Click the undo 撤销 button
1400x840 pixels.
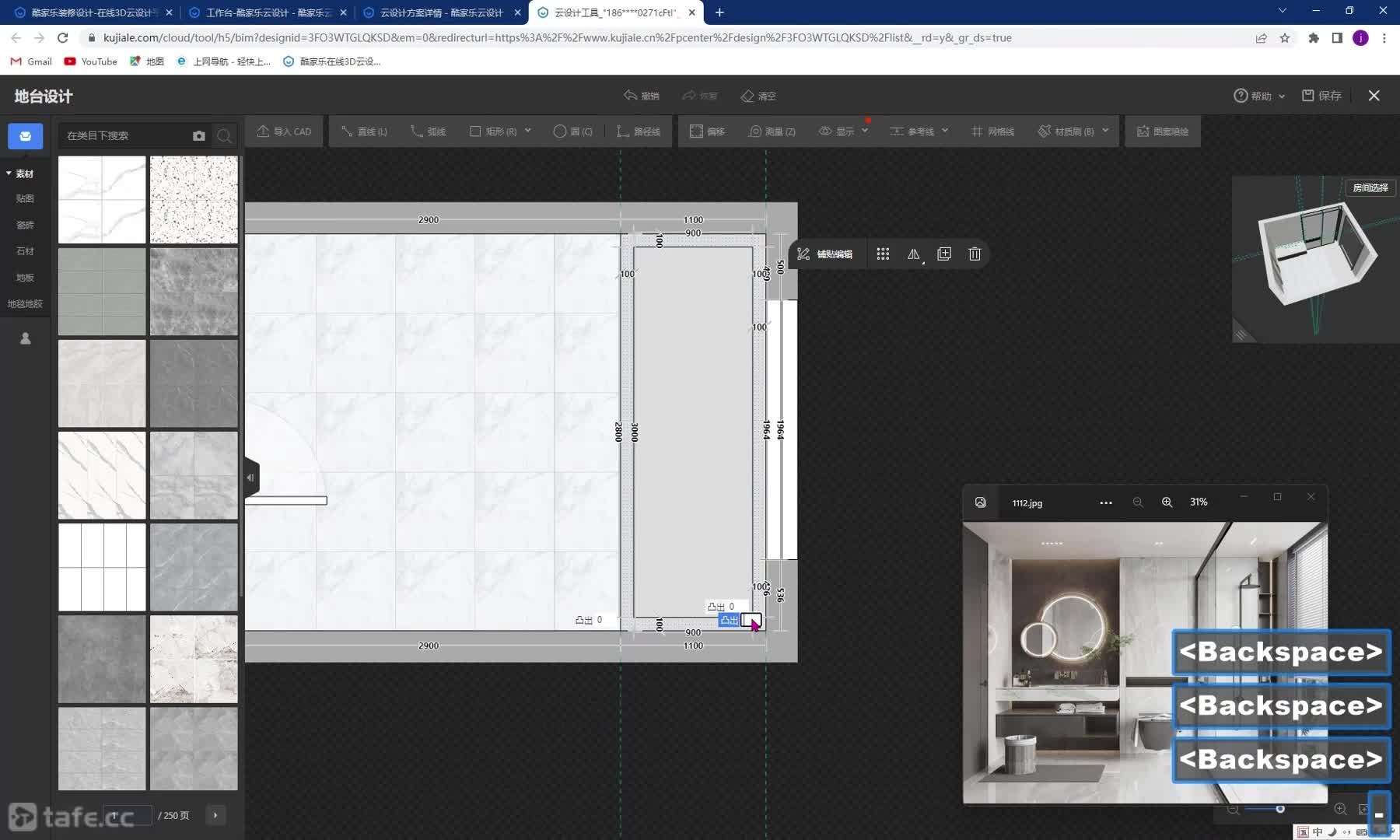pyautogui.click(x=642, y=96)
